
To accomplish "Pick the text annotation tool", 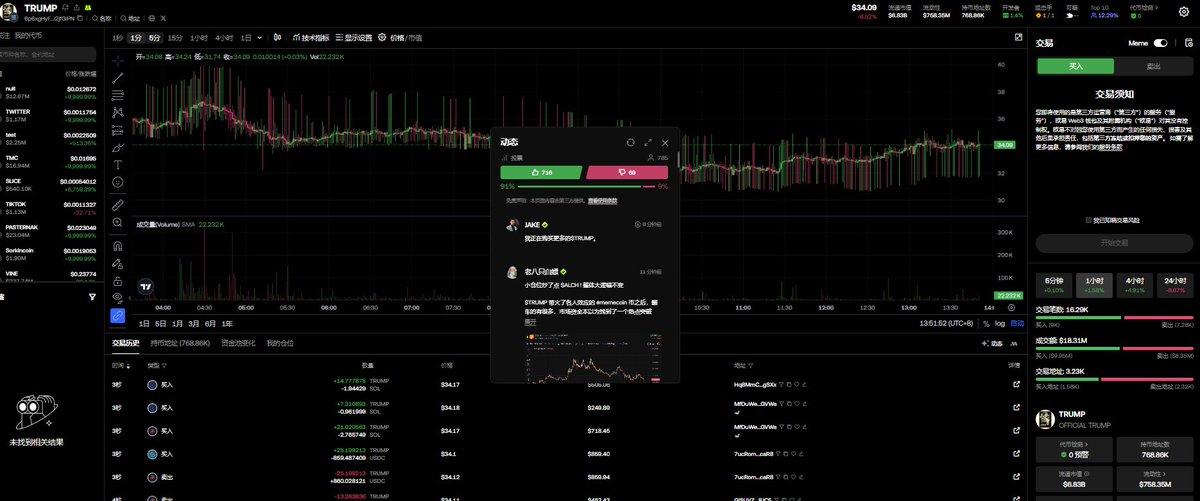I will point(118,164).
